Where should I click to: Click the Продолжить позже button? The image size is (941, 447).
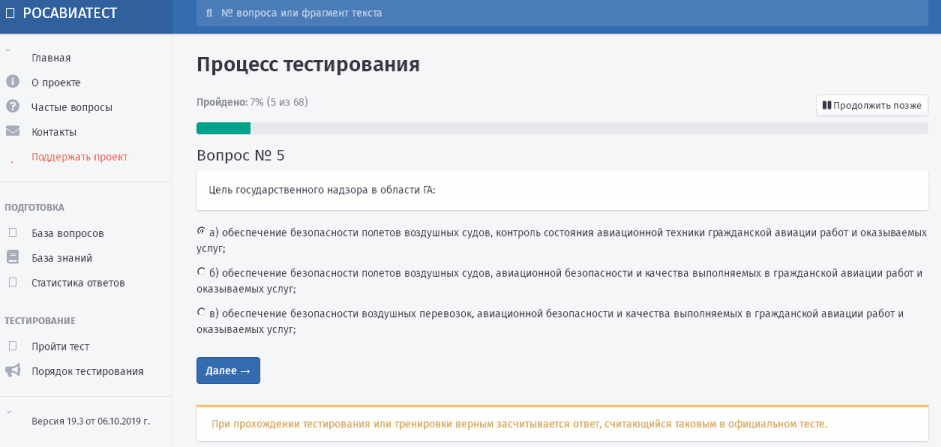tap(872, 105)
